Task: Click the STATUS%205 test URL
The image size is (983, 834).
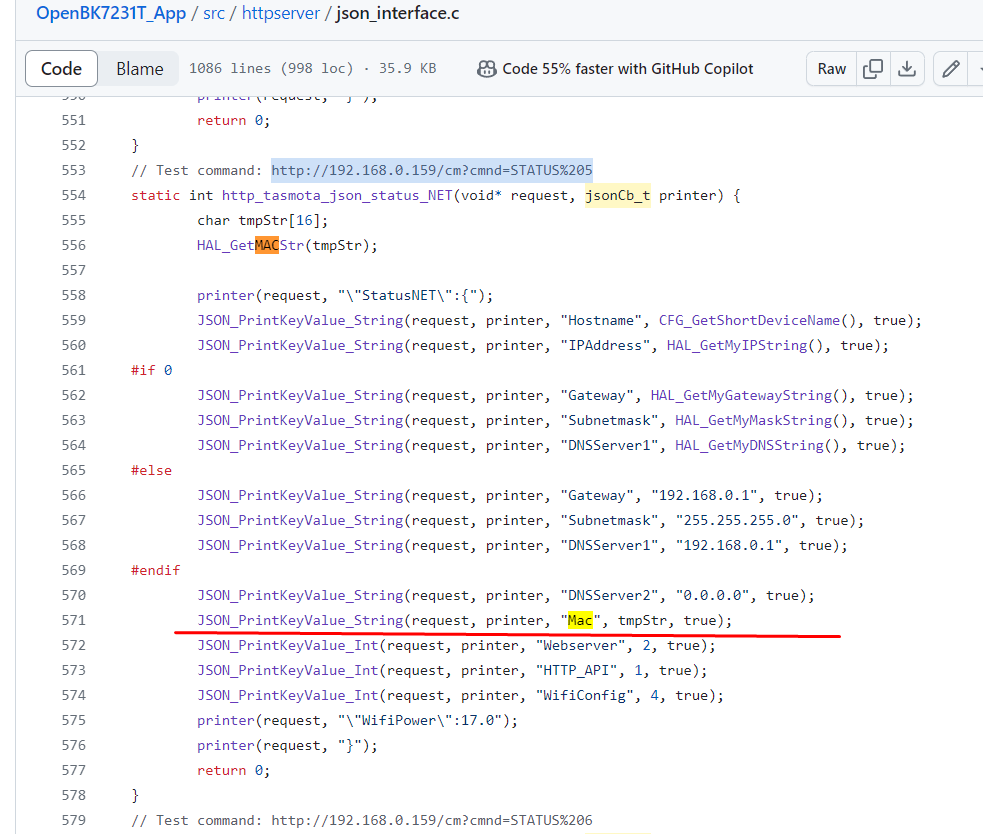Action: [432, 171]
